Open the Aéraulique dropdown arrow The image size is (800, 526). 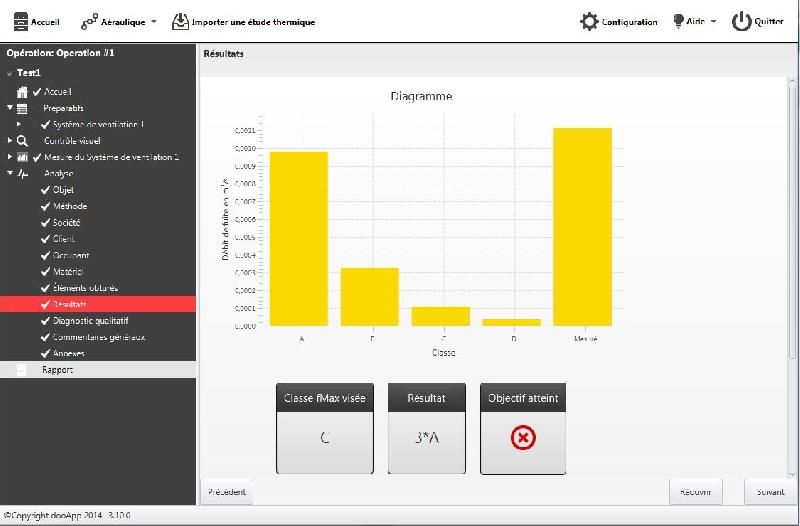154,22
